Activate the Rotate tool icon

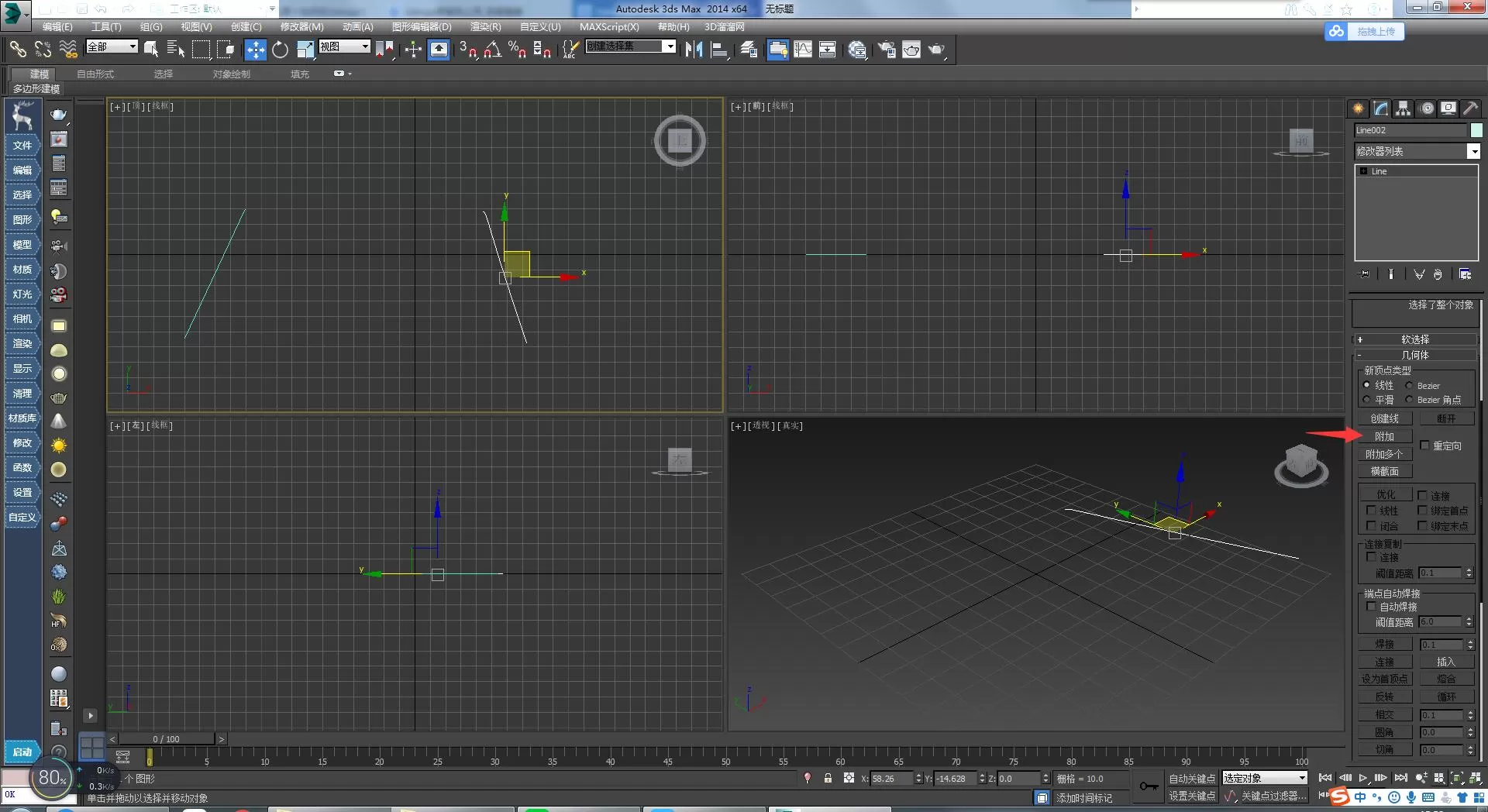(x=280, y=50)
